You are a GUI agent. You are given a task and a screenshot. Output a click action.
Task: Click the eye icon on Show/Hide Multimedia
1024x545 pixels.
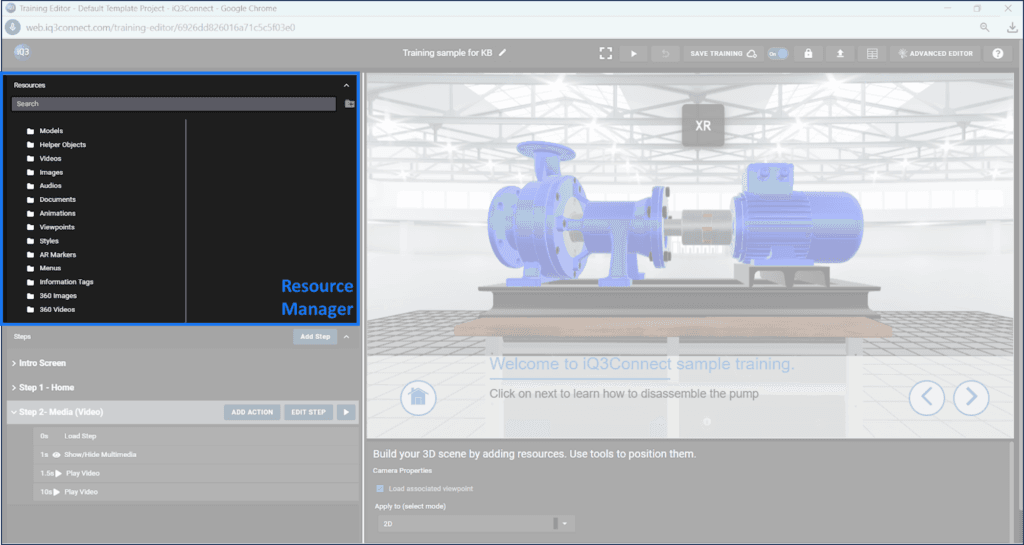coord(57,454)
